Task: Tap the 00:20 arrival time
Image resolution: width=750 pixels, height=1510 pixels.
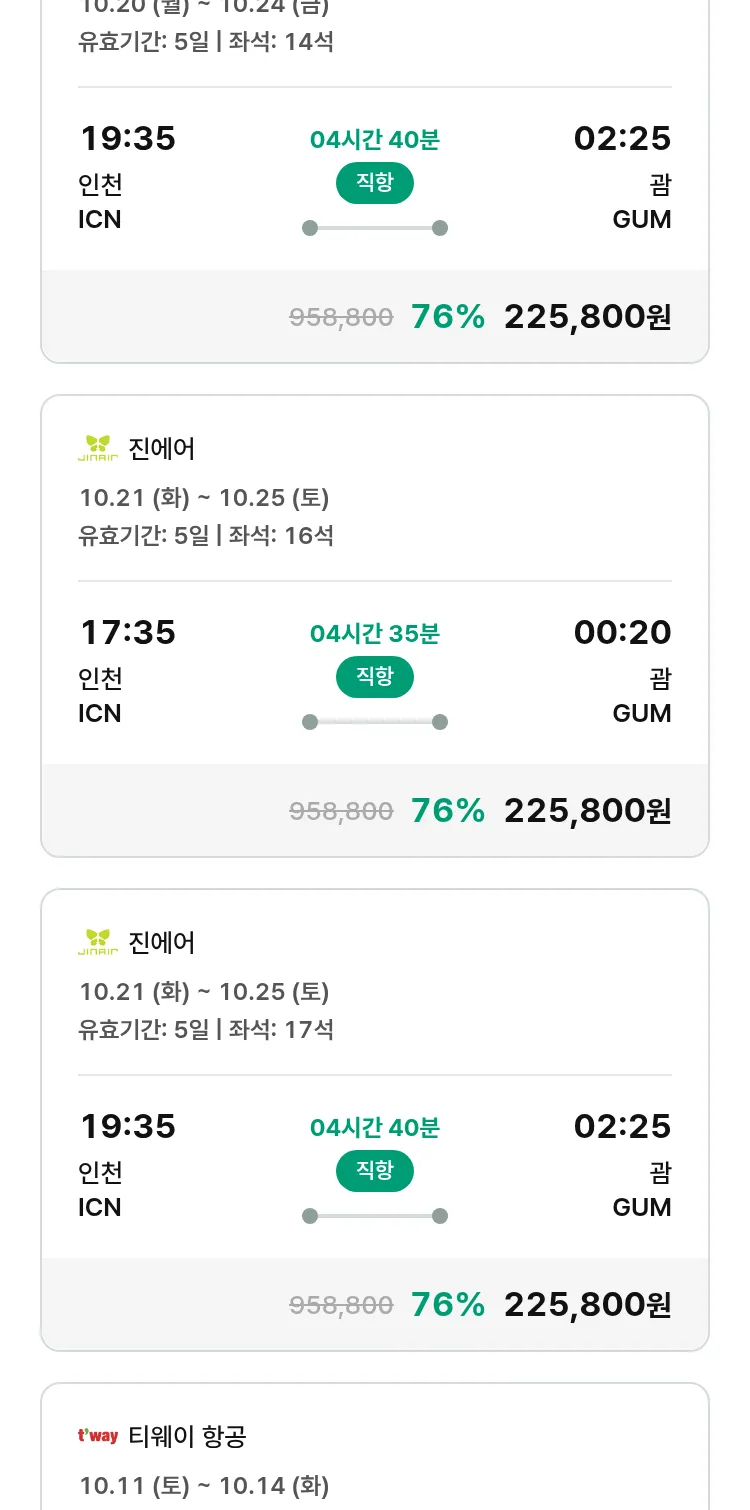Action: click(622, 632)
